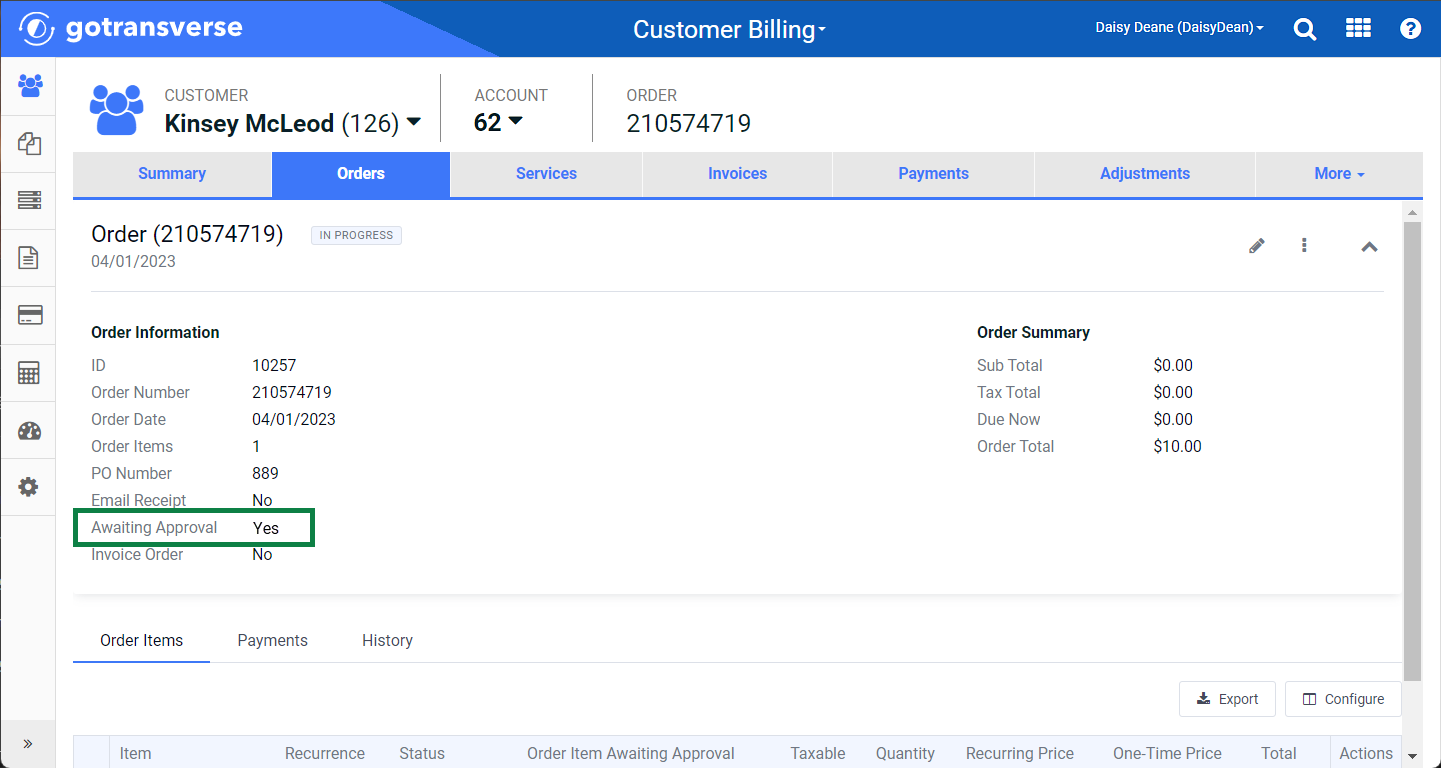This screenshot has width=1441, height=768.
Task: Open the applications grid icon
Action: pyautogui.click(x=1358, y=28)
